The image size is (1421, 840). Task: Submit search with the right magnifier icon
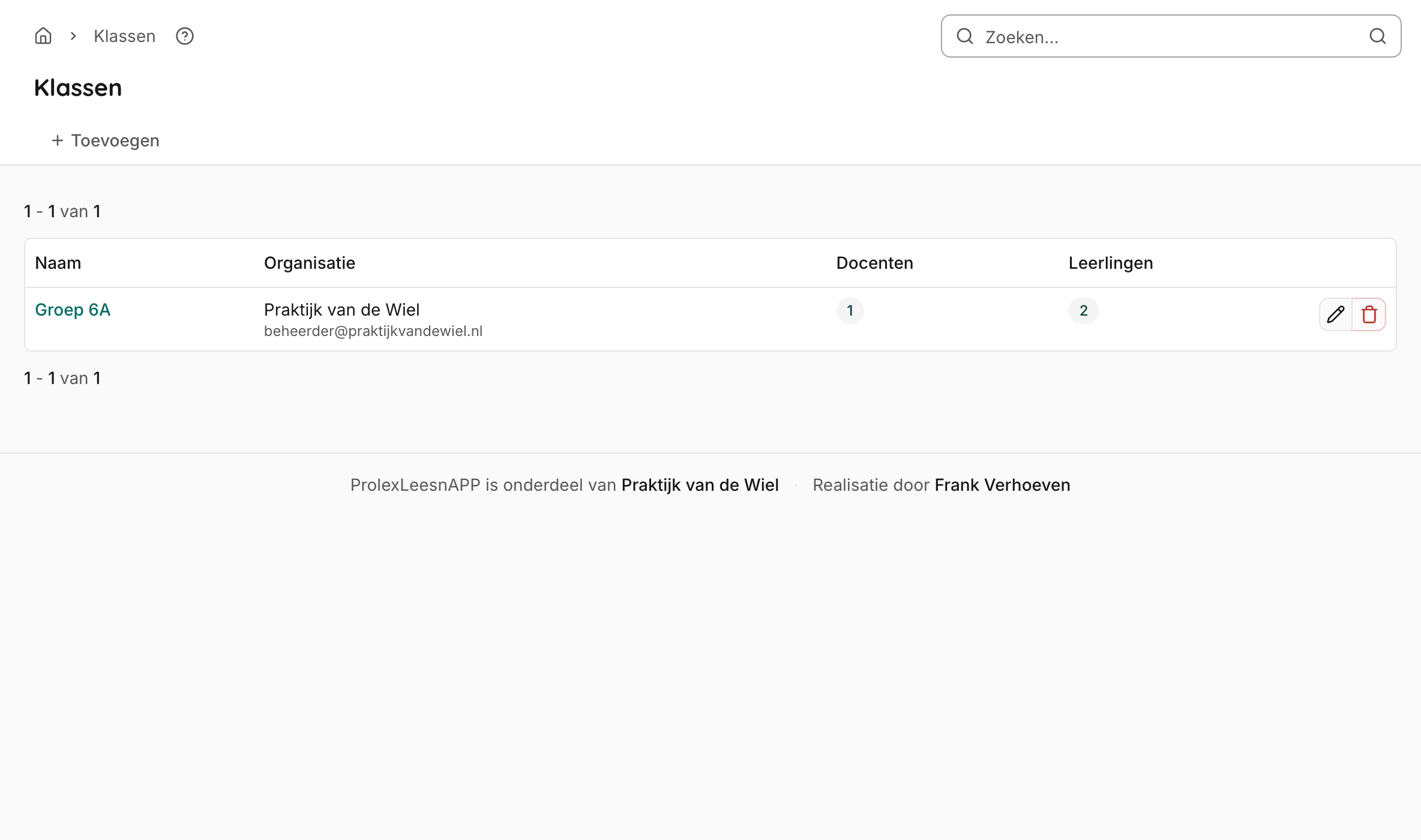coord(1378,37)
